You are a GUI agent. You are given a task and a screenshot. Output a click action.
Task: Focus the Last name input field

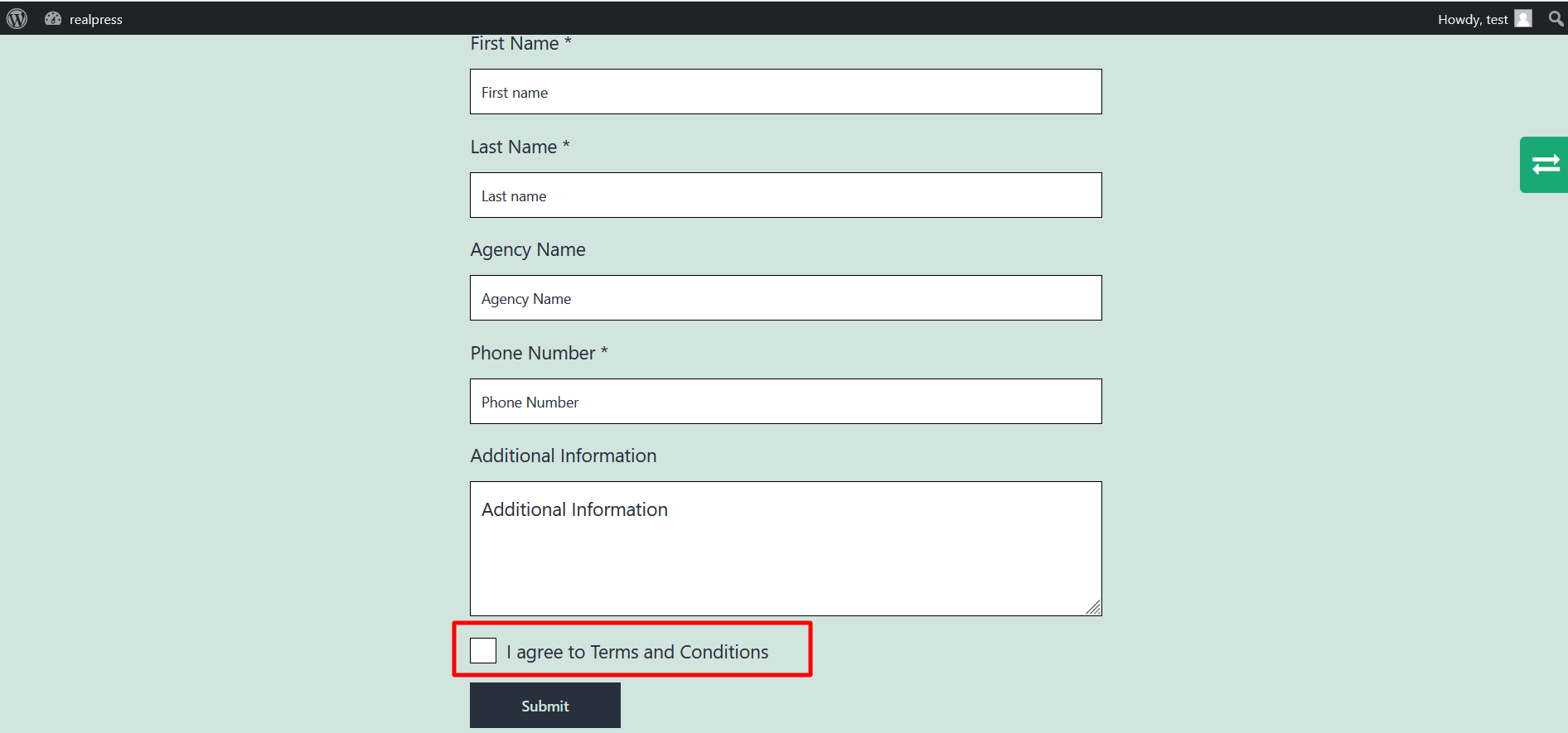pyautogui.click(x=786, y=195)
